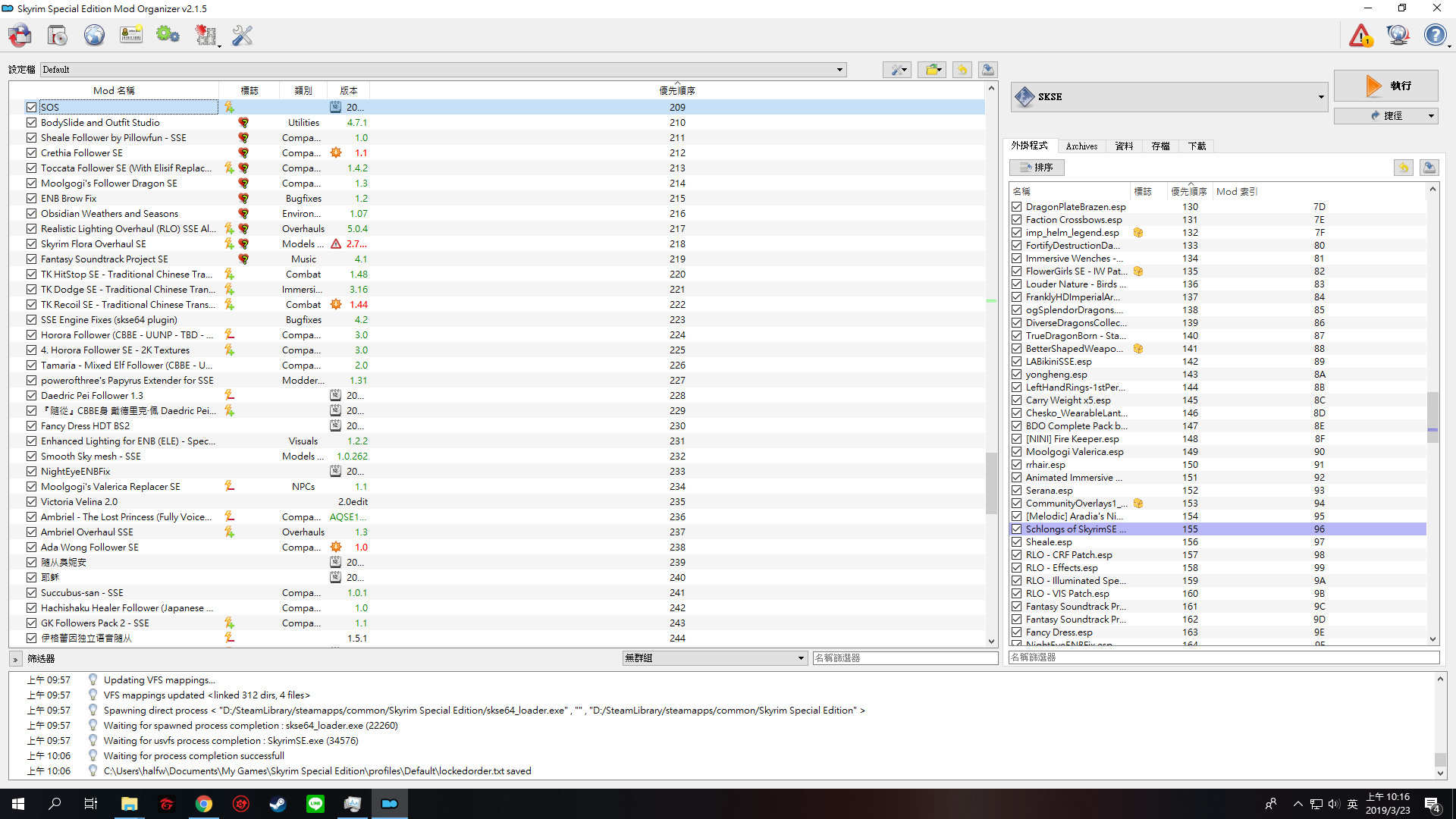Uncheck DragonPlateBrazen.esp plugin
Screen dimensions: 1456x819
[x=1016, y=207]
